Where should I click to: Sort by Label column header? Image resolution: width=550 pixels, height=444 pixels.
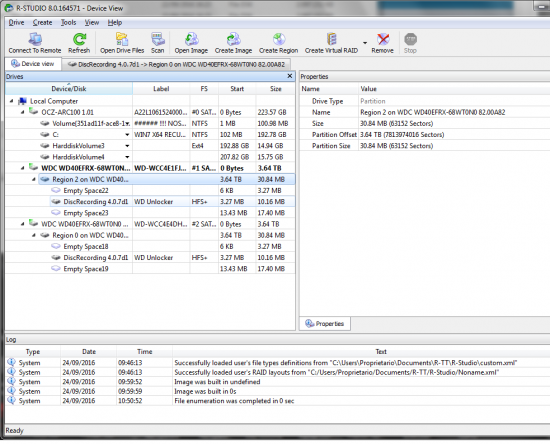coord(161,89)
